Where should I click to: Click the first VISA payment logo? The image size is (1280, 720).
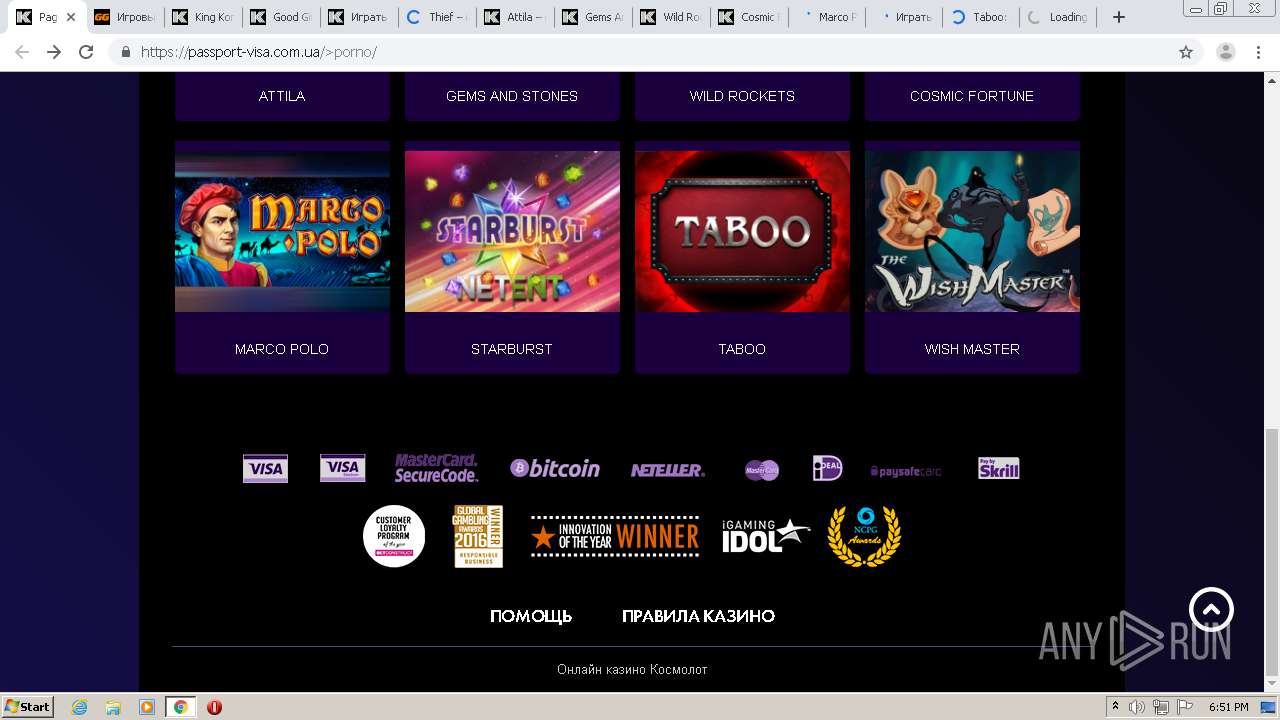click(265, 468)
